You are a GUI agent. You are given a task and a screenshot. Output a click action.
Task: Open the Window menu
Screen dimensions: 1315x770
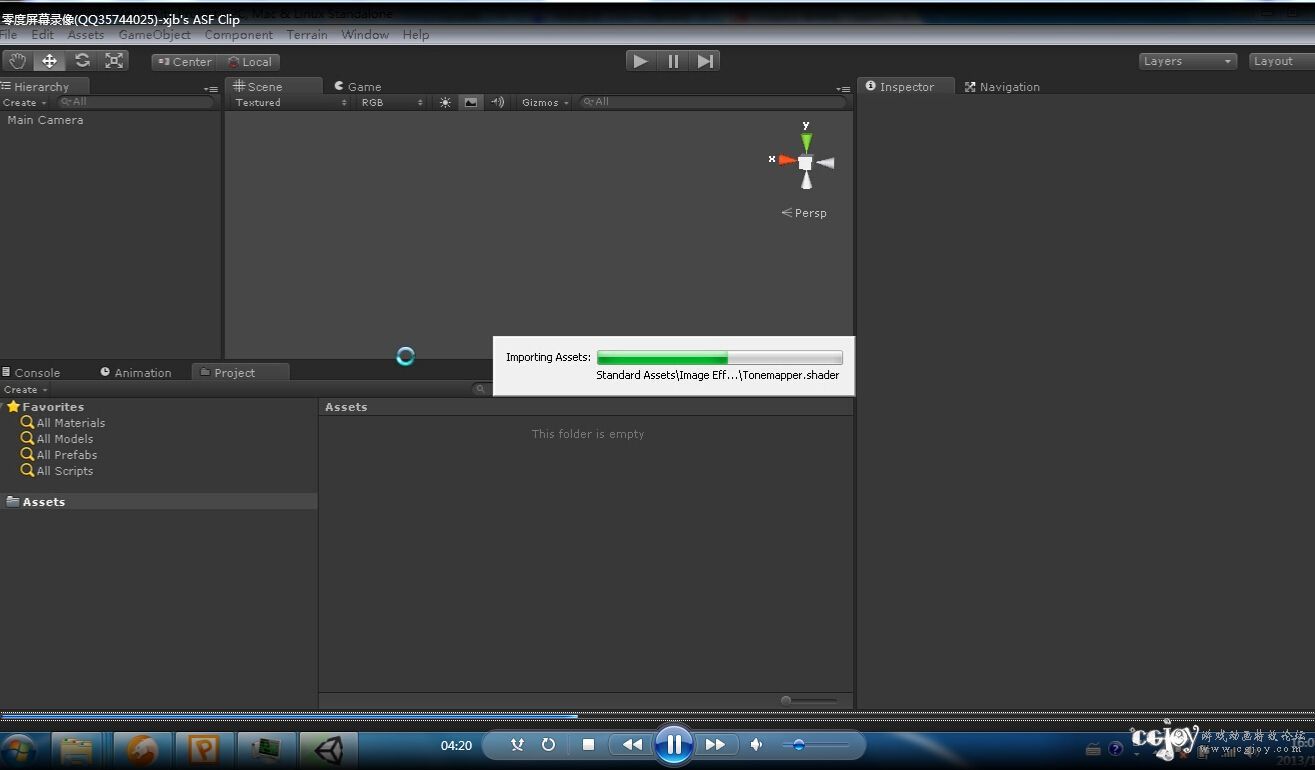(365, 34)
